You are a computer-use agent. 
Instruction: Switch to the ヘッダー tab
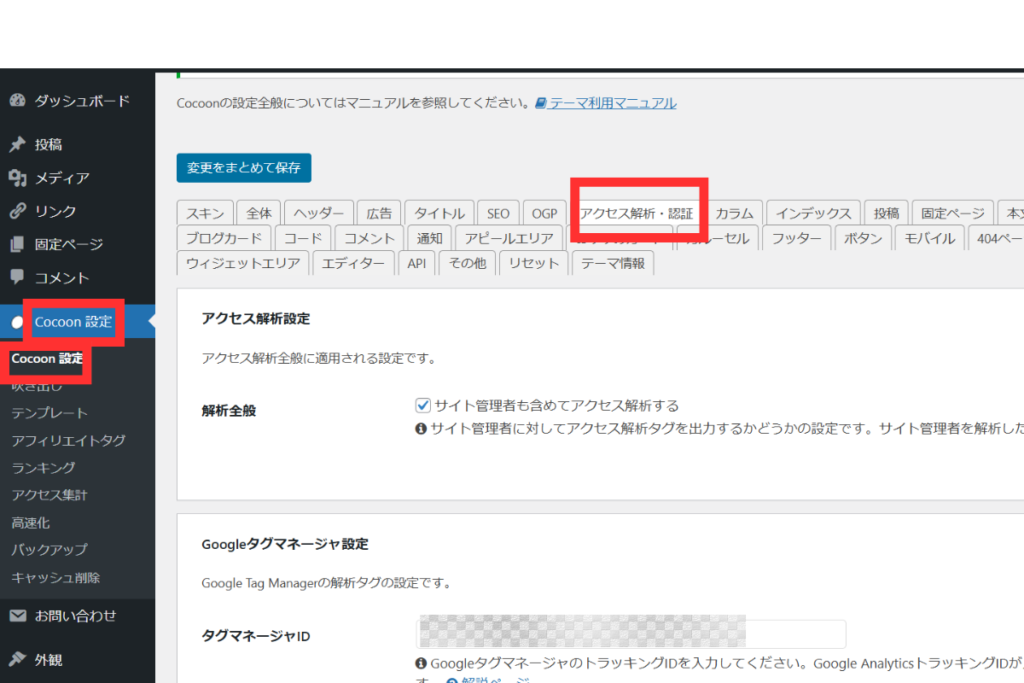319,214
